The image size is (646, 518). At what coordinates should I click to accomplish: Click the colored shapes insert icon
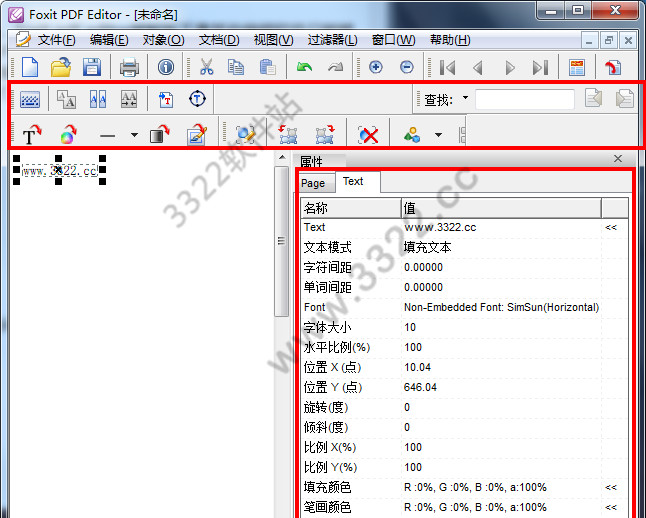coord(412,134)
